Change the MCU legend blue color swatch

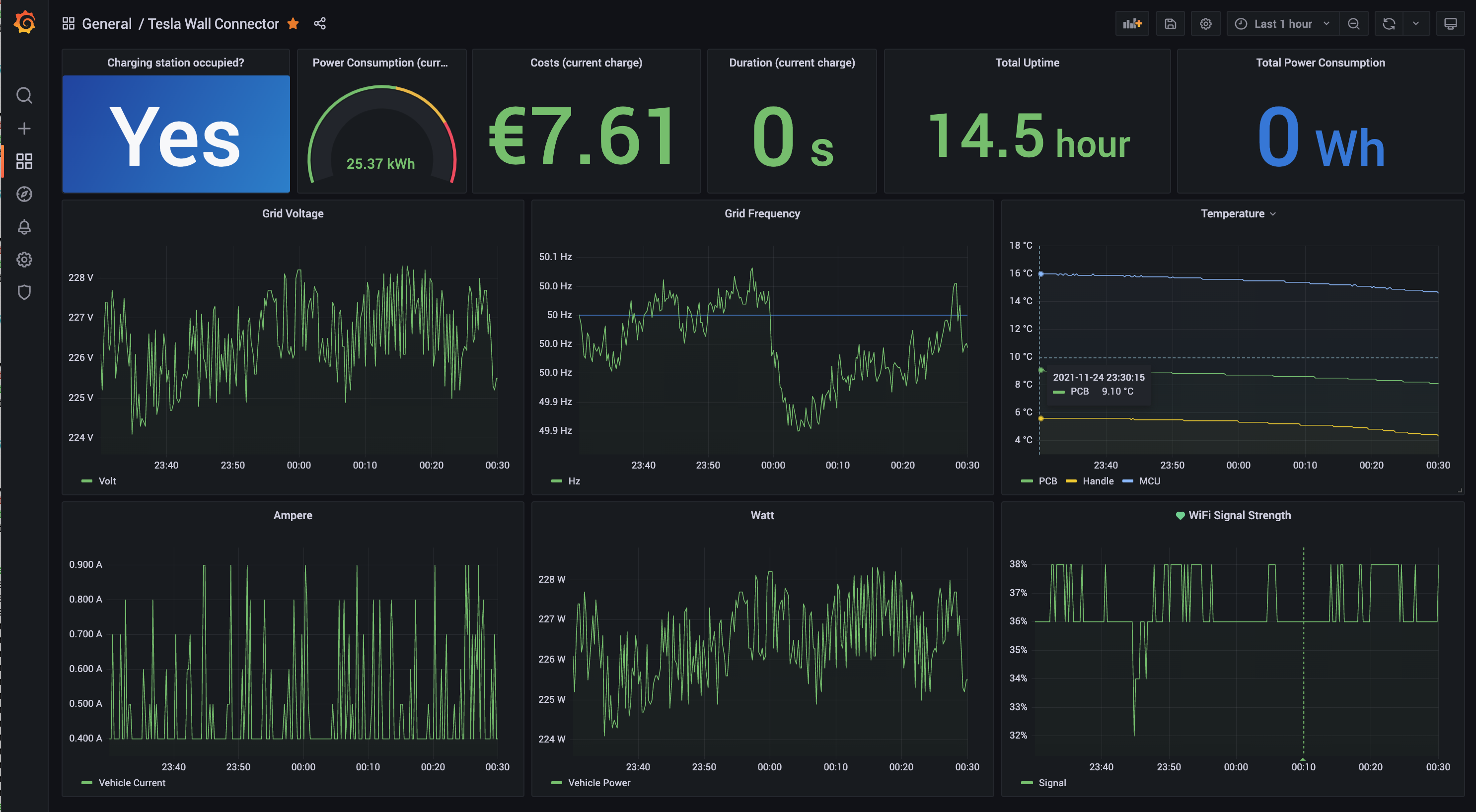[x=1128, y=481]
